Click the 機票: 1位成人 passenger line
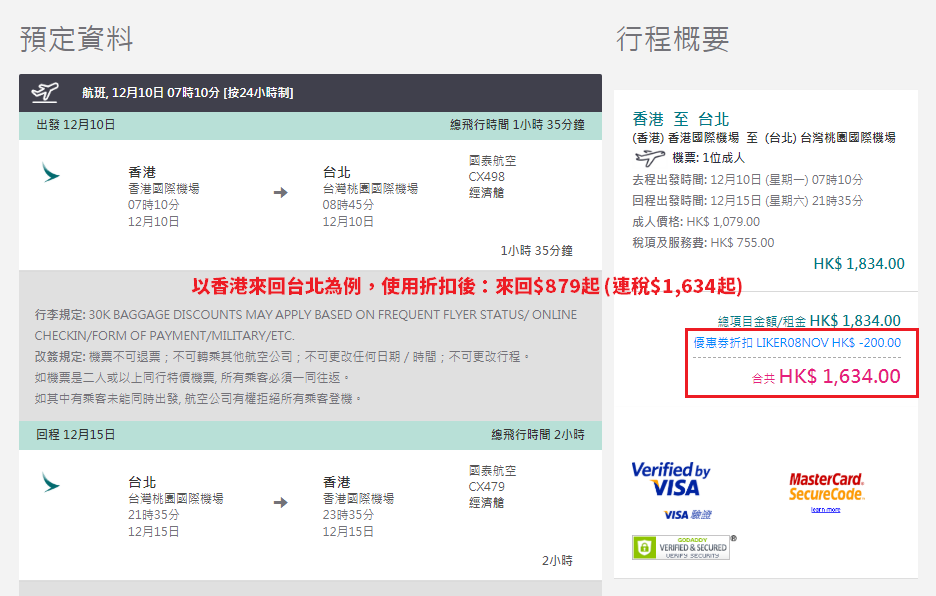The height and width of the screenshot is (596, 936). [x=709, y=158]
